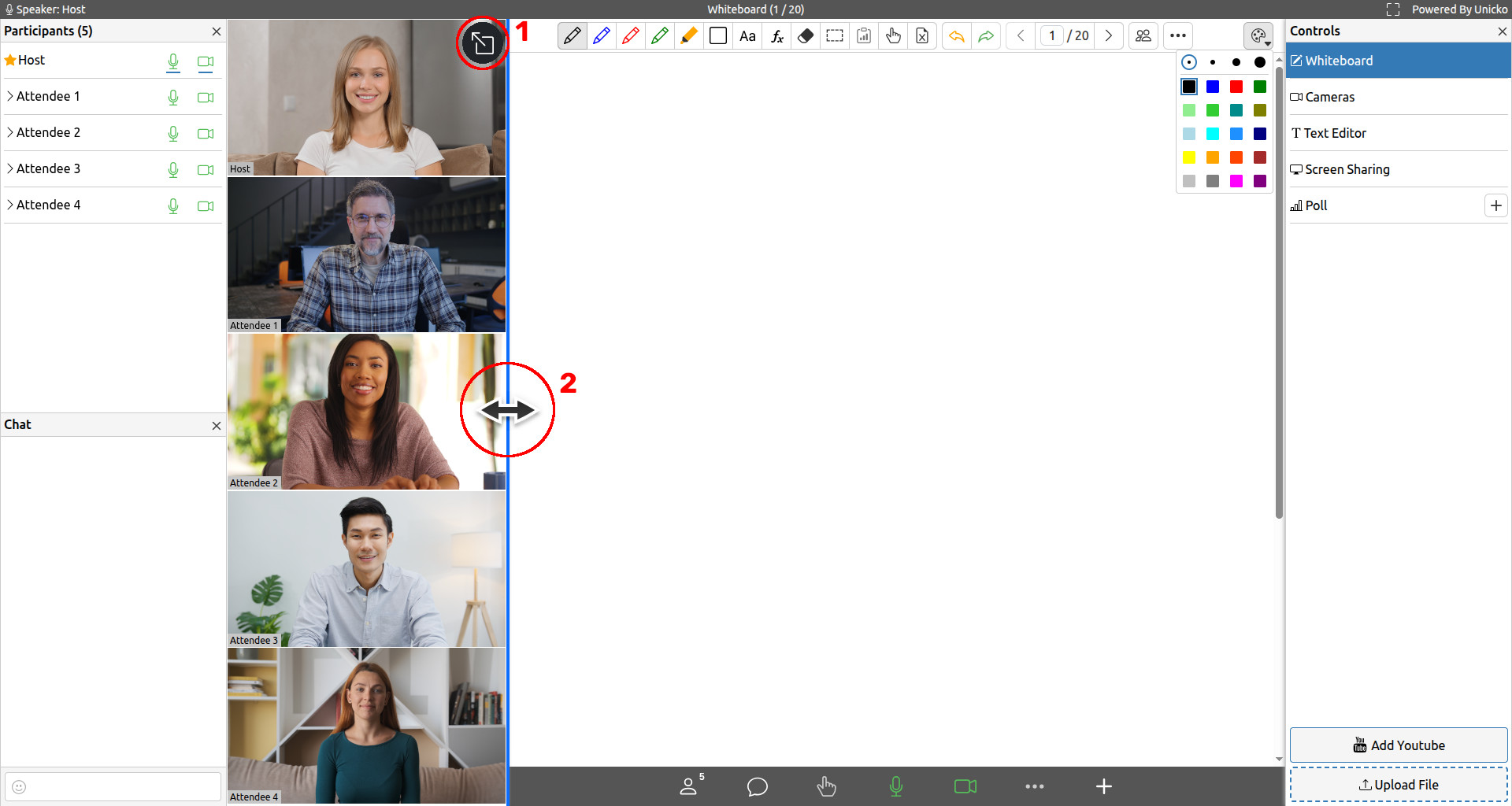Viewport: 1512px width, 806px height.
Task: Go to previous whiteboard page
Action: 1021,35
